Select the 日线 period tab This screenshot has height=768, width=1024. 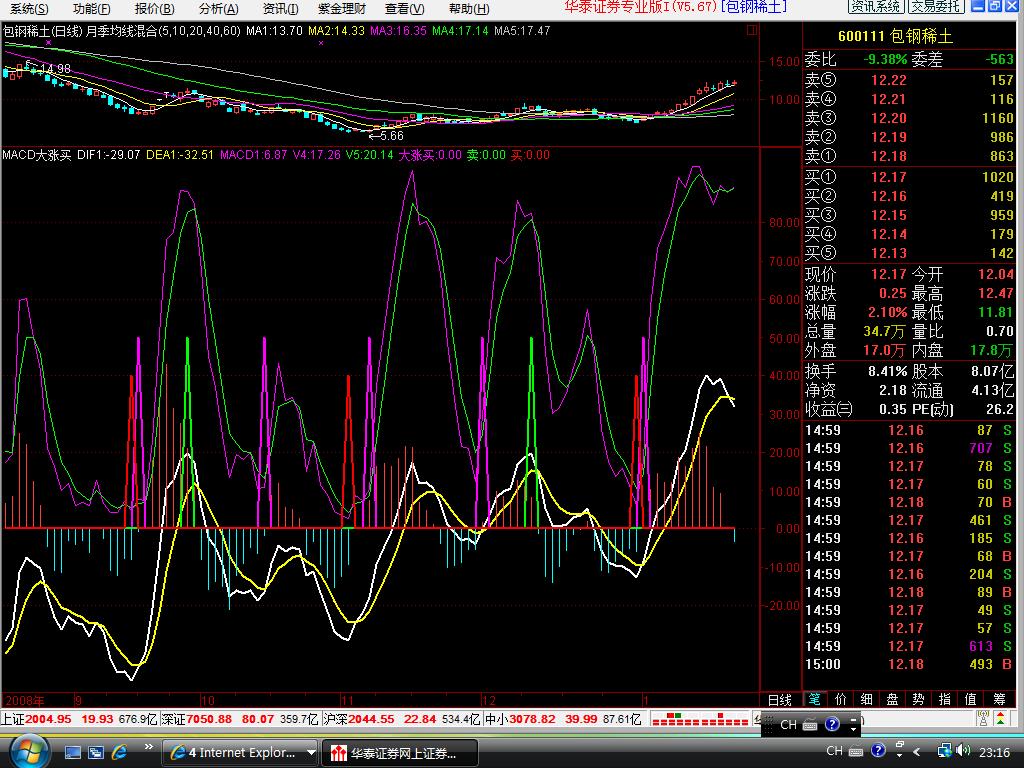tap(779, 700)
